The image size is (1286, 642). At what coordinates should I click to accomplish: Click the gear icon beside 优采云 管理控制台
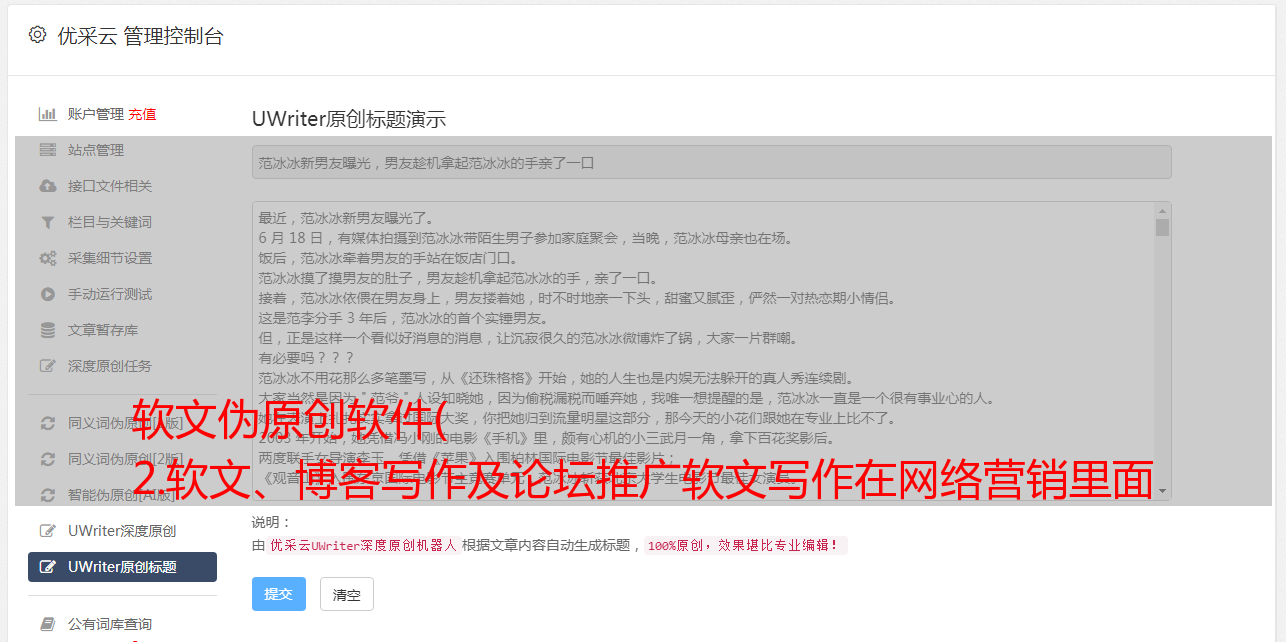[37, 35]
